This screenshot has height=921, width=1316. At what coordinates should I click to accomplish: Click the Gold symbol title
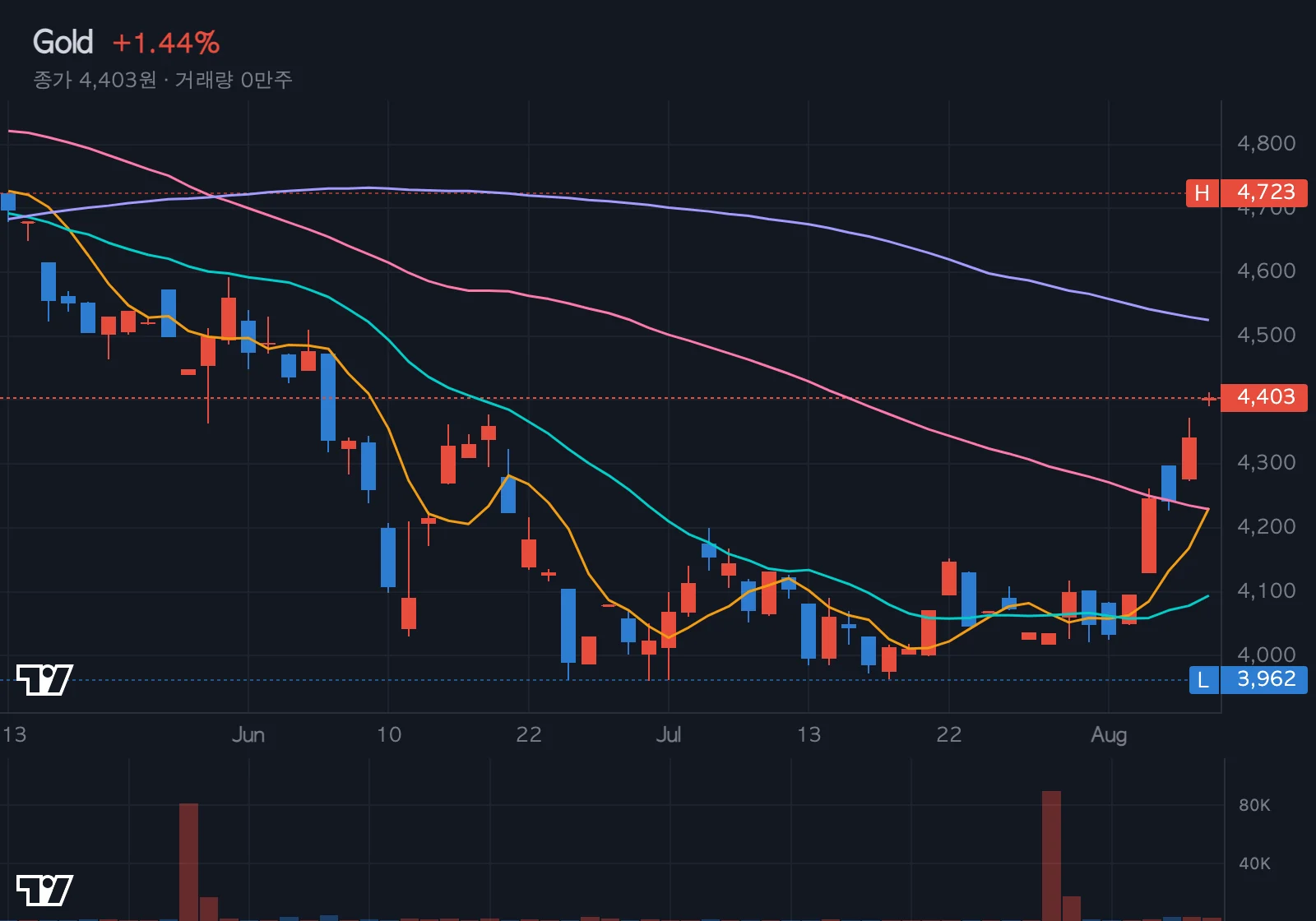[x=63, y=42]
